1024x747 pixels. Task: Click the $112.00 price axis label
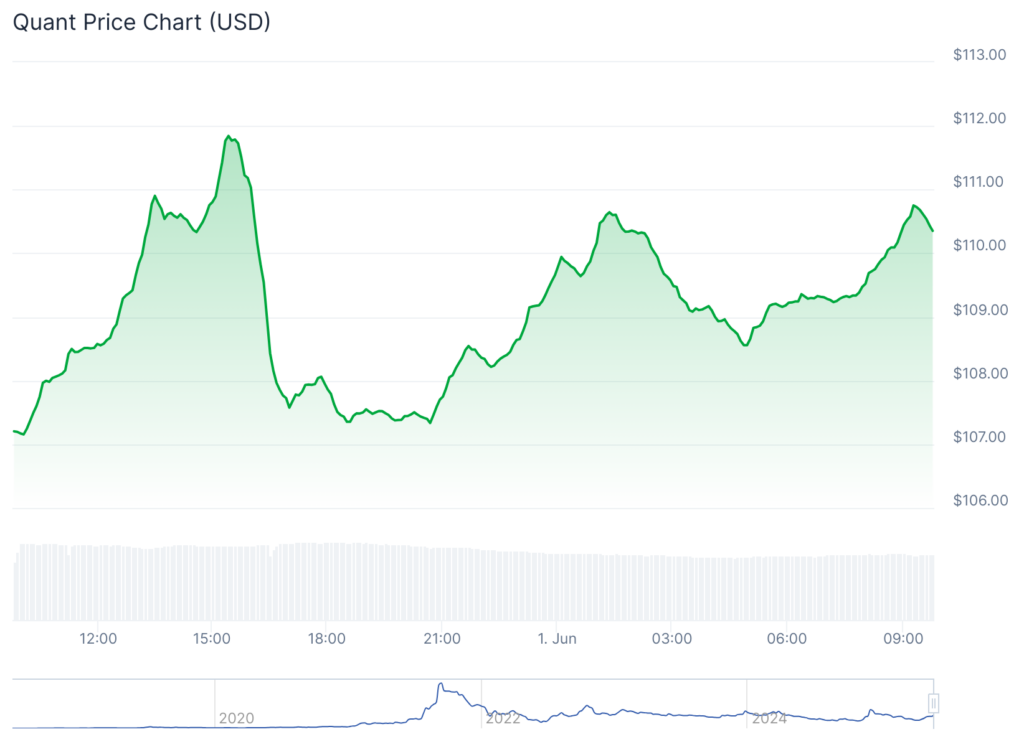click(978, 119)
